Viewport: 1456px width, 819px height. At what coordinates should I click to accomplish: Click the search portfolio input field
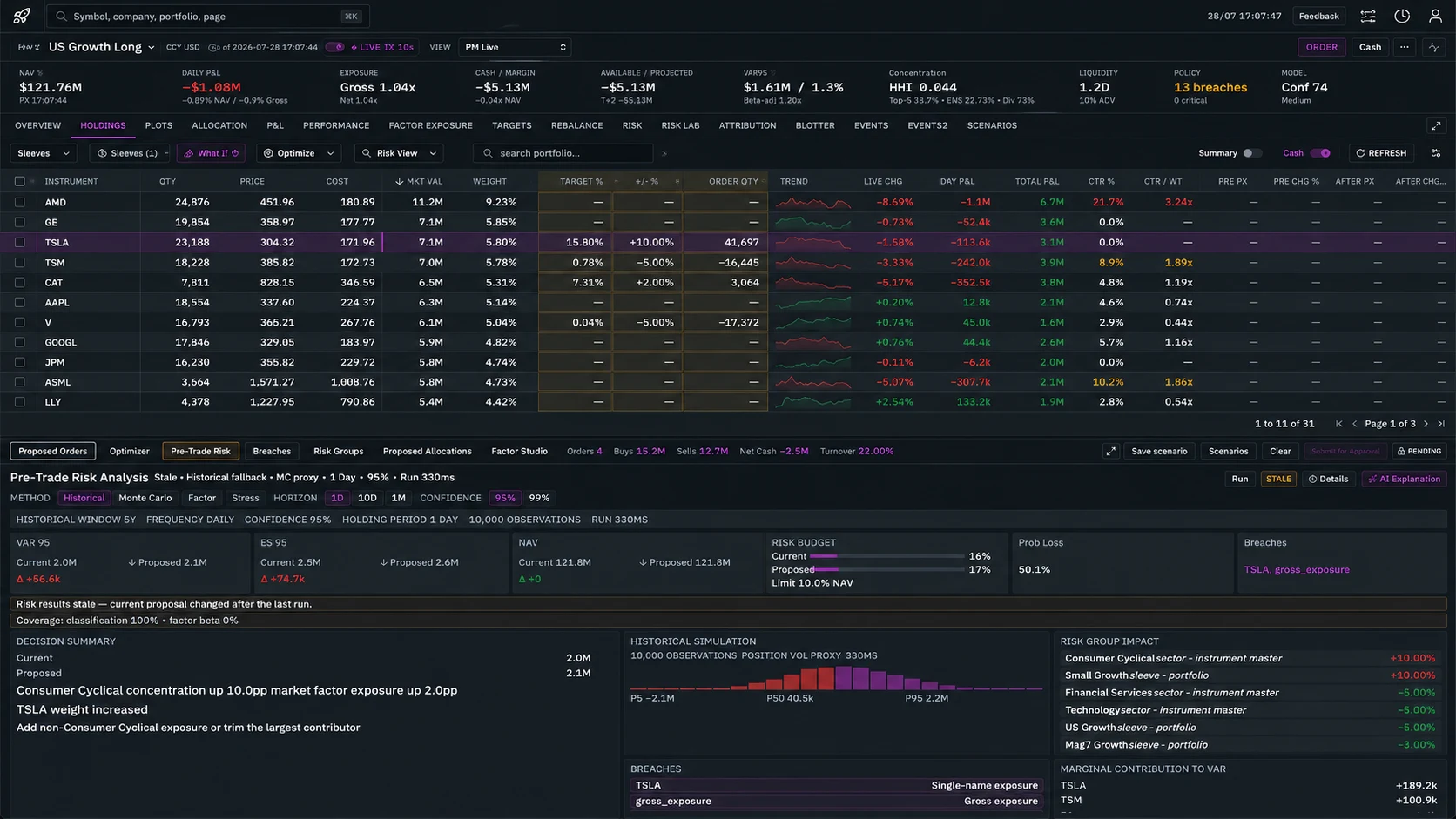pyautogui.click(x=563, y=153)
